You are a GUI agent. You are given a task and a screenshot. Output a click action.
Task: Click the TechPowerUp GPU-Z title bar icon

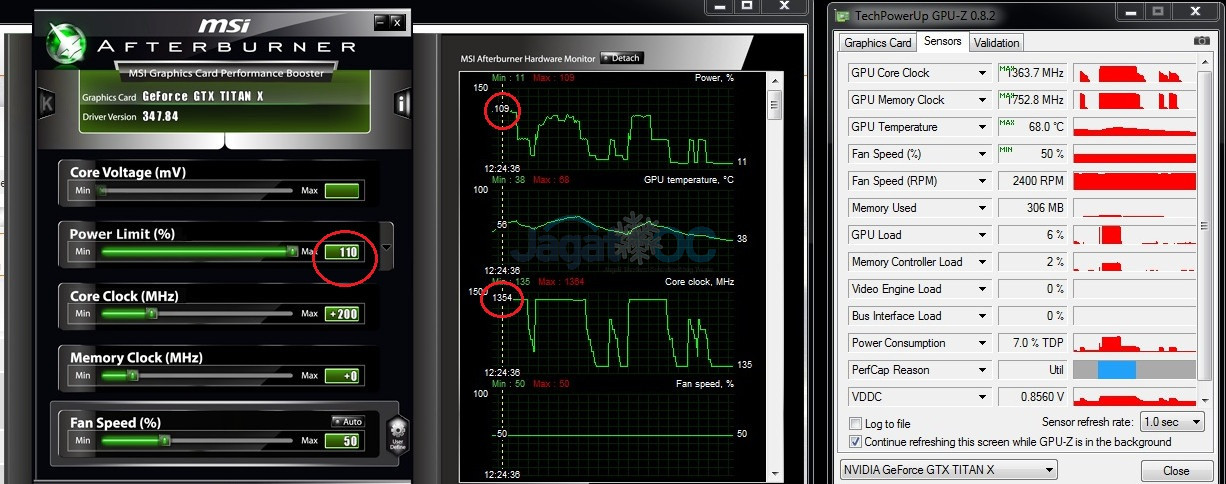tap(844, 16)
